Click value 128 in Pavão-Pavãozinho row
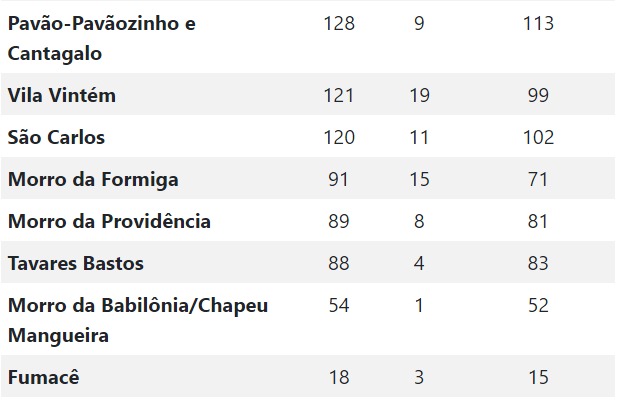624x408 pixels. 339,23
